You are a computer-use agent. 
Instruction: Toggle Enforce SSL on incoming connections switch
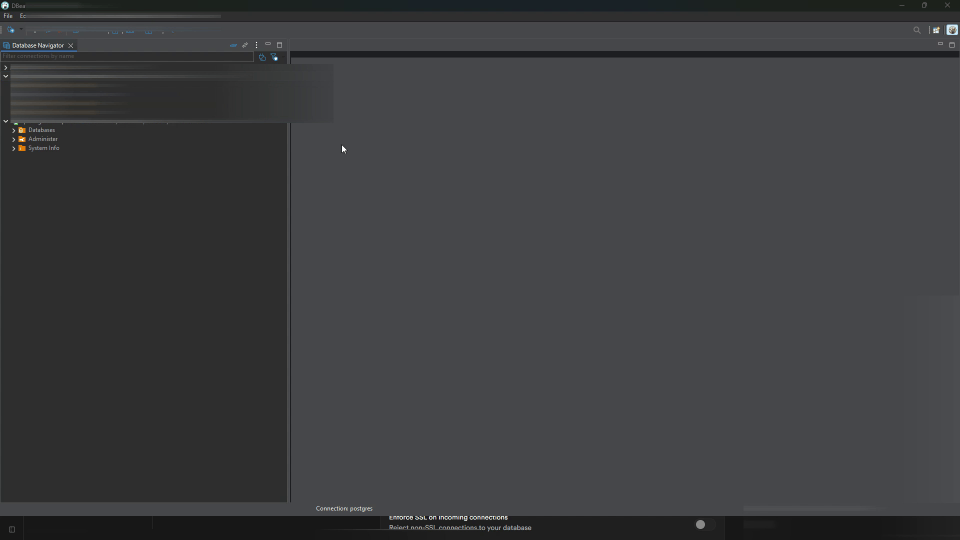(705, 525)
